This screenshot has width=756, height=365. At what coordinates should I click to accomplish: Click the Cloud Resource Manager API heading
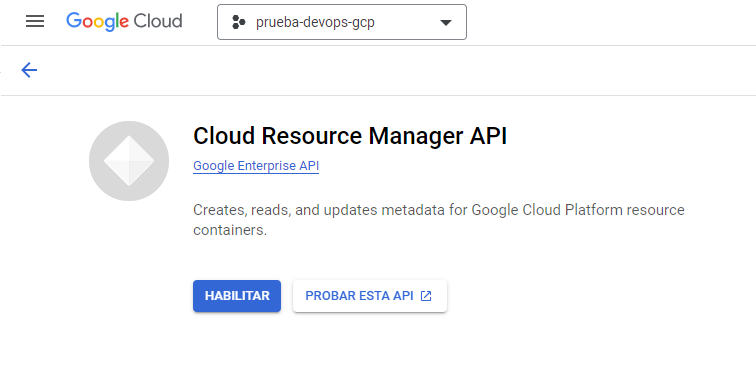pos(350,136)
